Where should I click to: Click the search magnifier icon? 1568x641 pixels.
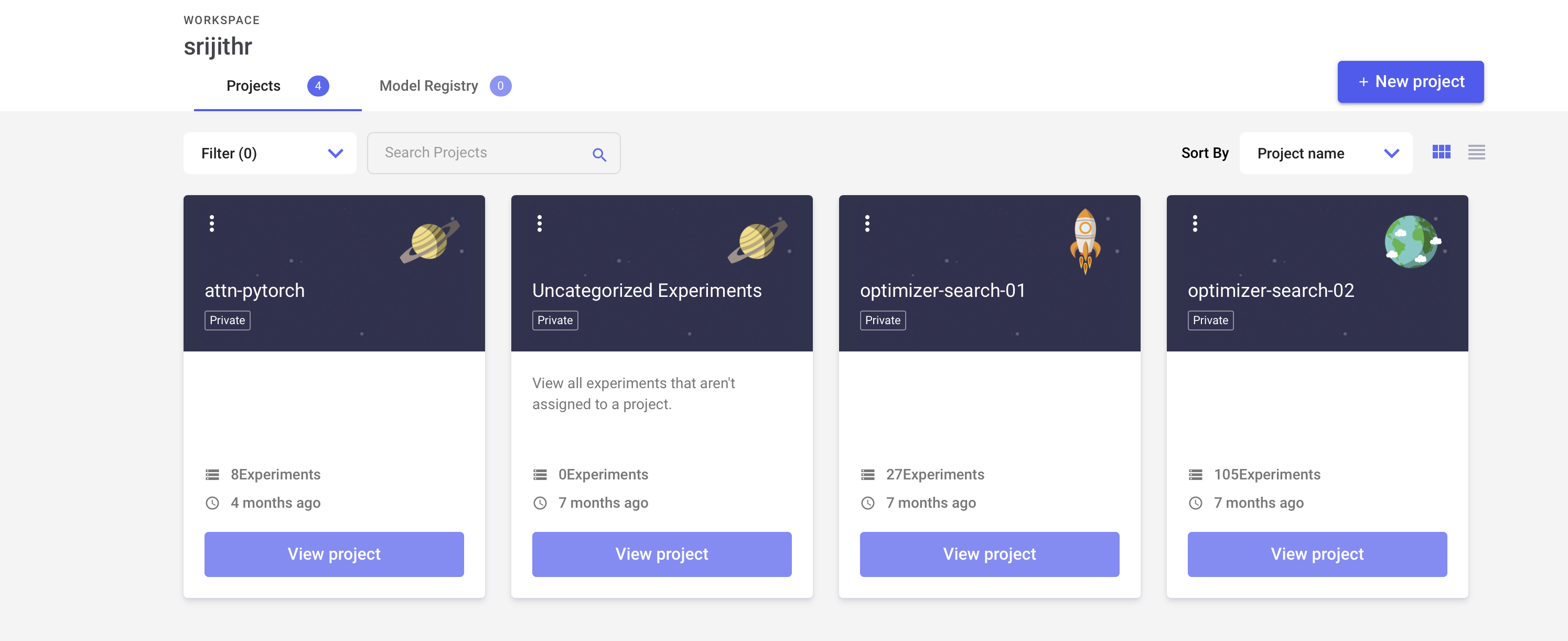point(599,155)
